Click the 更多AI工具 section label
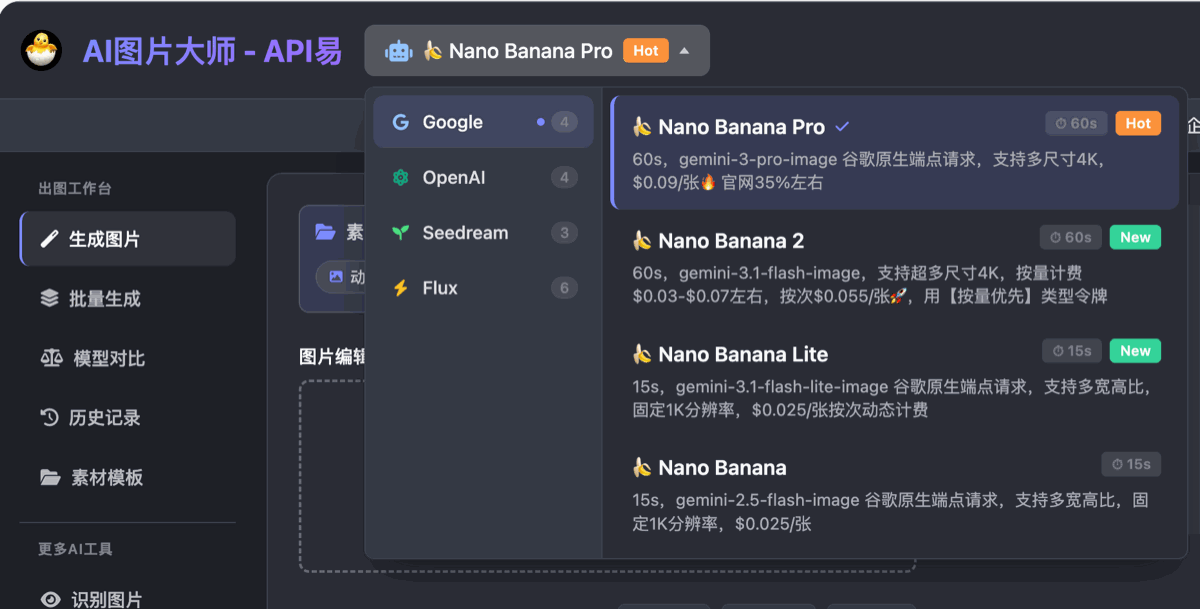Screen dimensions: 1200x609 pyautogui.click(x=75, y=549)
